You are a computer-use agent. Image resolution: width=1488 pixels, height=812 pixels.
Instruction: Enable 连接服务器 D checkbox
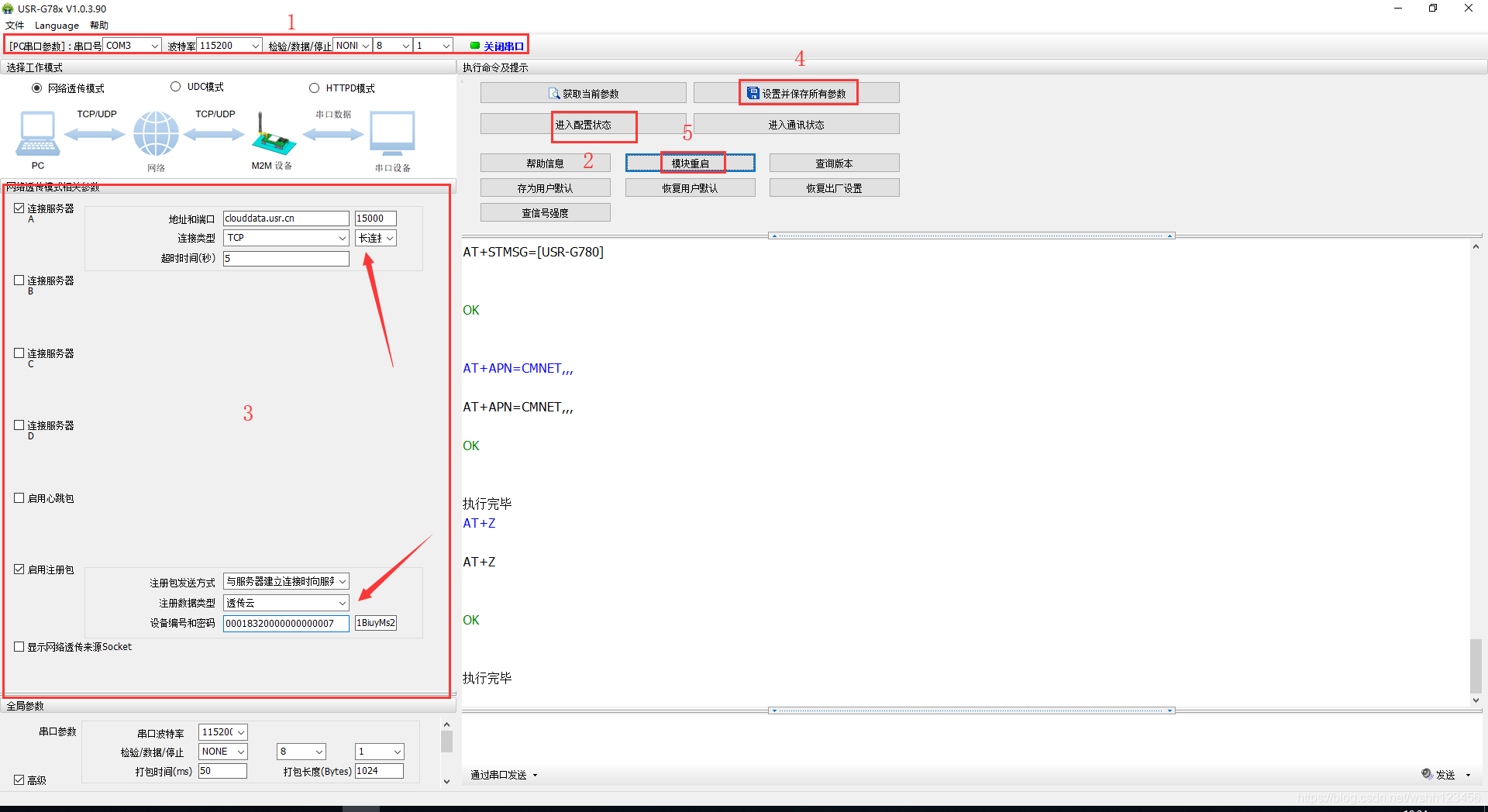[19, 425]
